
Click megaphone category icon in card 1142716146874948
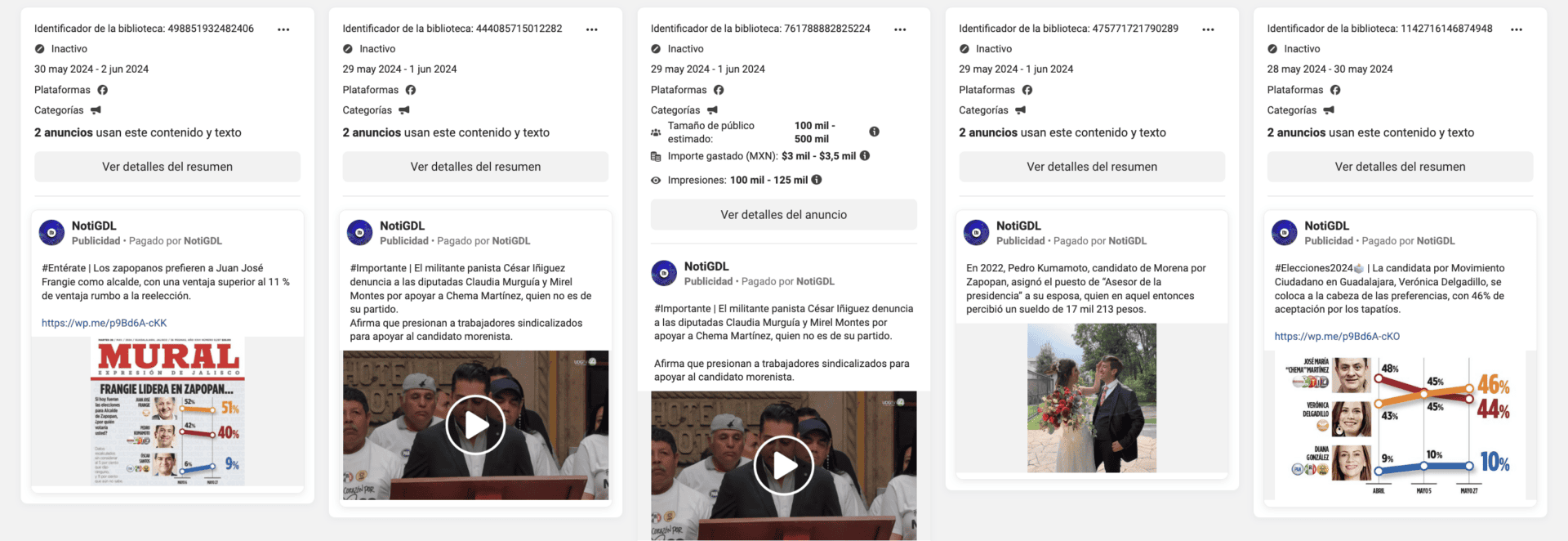point(1329,110)
